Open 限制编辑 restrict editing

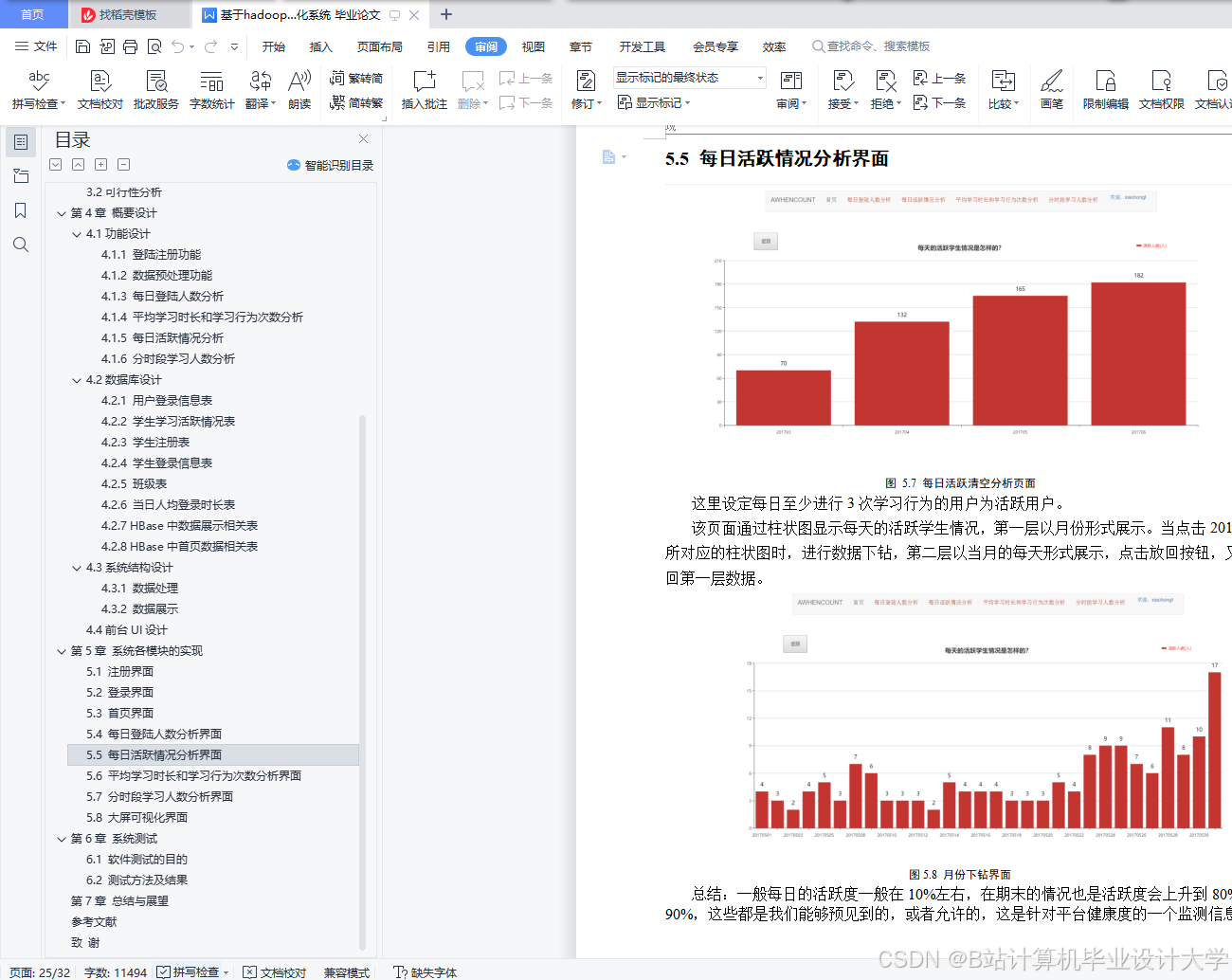[x=1105, y=90]
